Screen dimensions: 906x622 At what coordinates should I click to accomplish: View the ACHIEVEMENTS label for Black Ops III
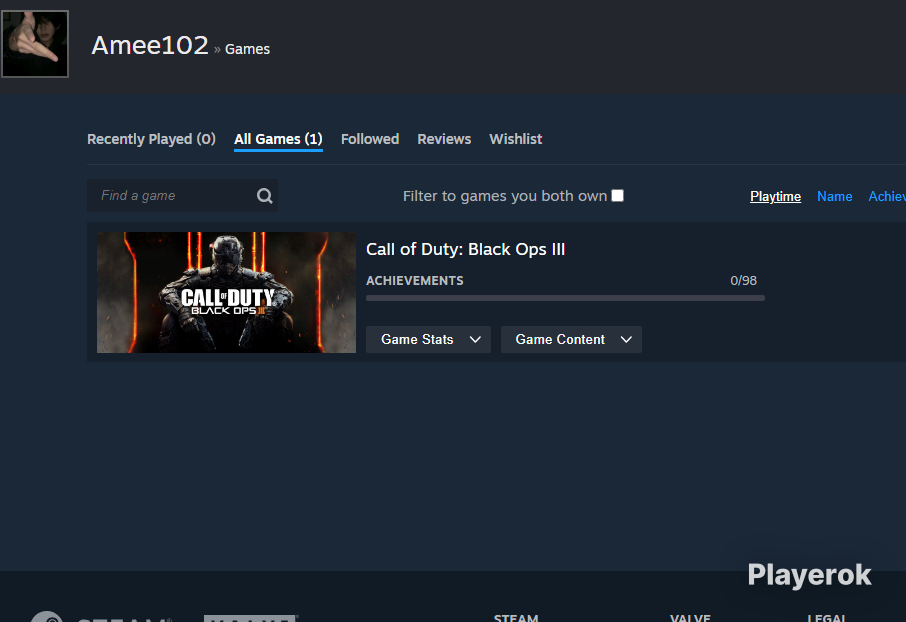pos(415,281)
